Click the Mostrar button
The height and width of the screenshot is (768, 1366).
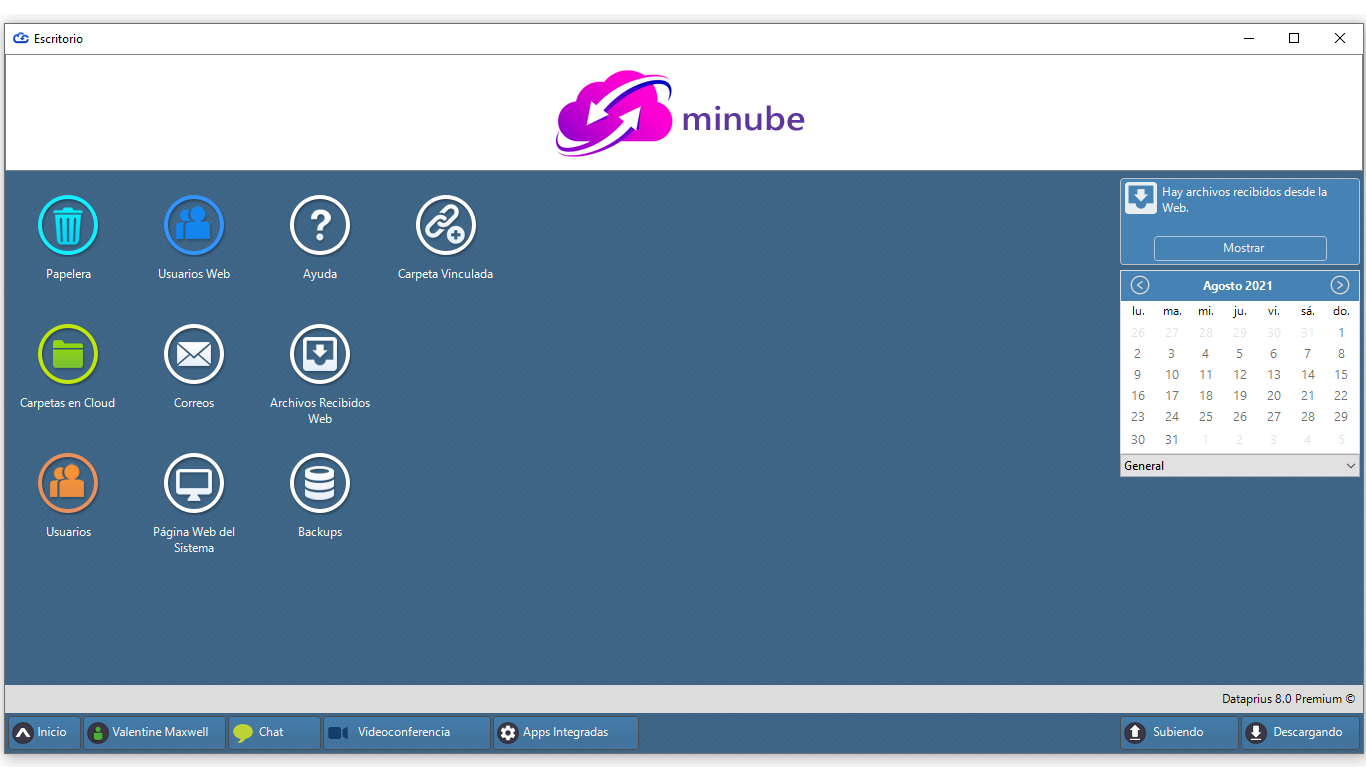tap(1240, 248)
